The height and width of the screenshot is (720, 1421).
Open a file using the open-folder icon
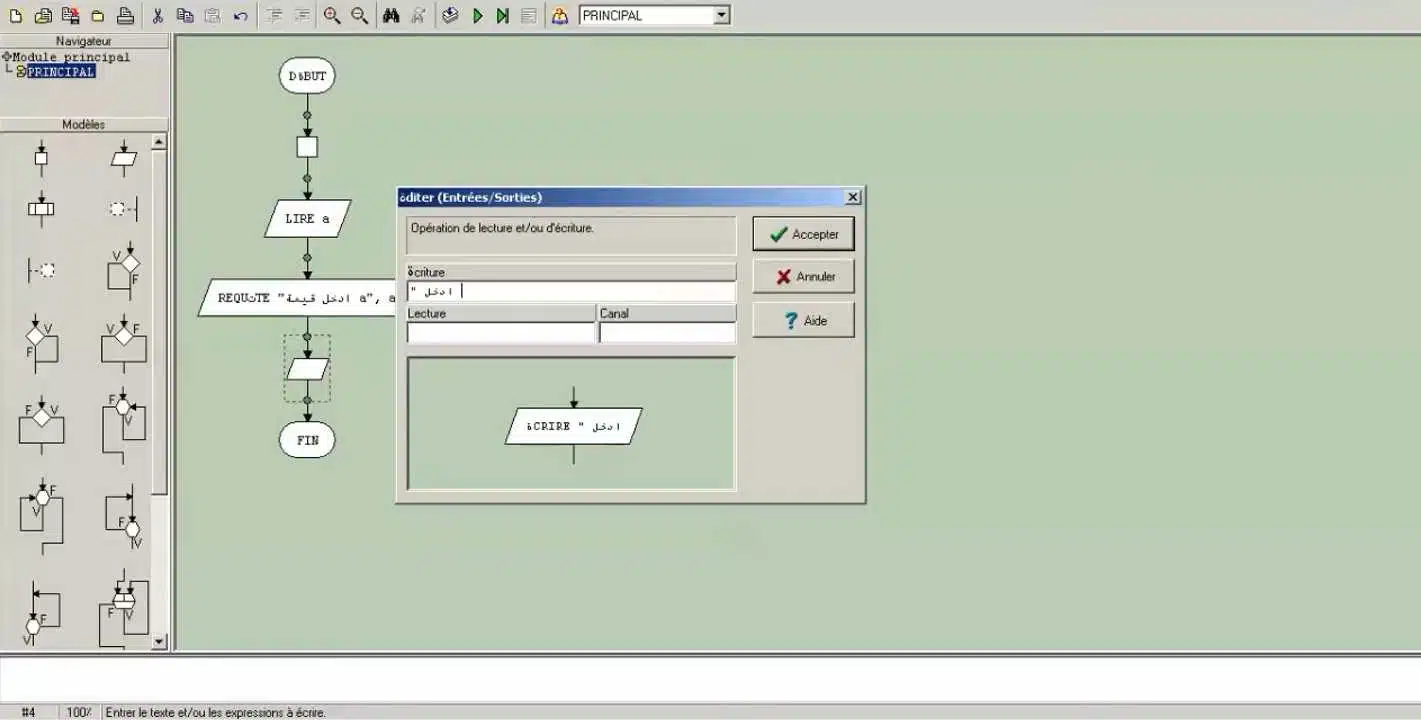(x=43, y=15)
